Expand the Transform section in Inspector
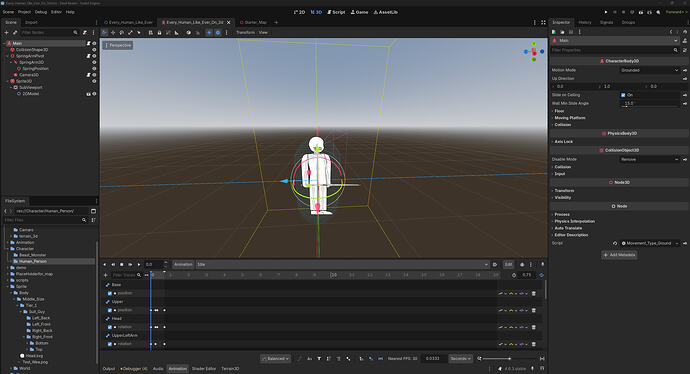Screen dimensions: 690x374 pos(564,191)
